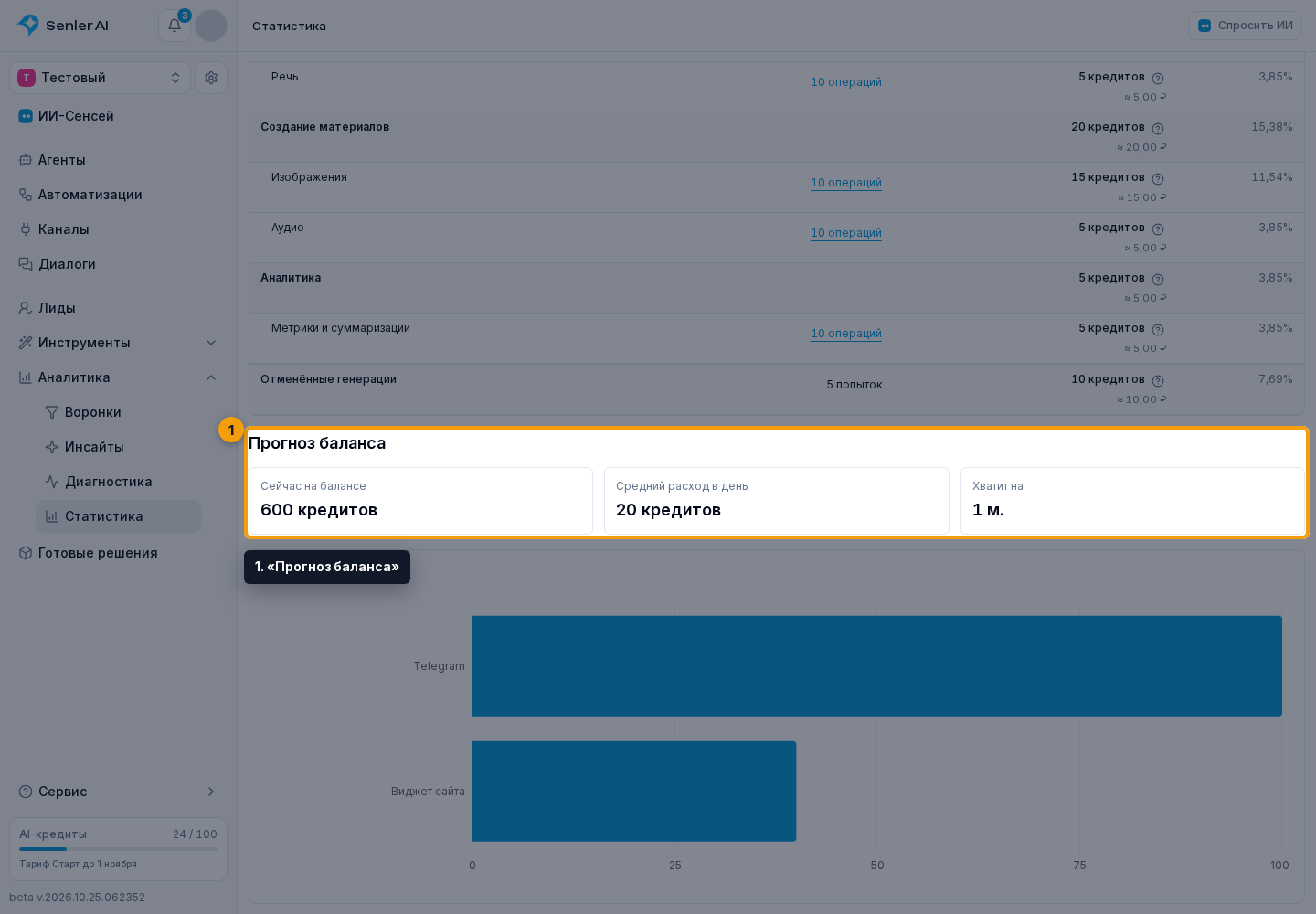Click the AI-кредиты progress bar
Viewport: 1316px width, 914px height.
pos(119,849)
